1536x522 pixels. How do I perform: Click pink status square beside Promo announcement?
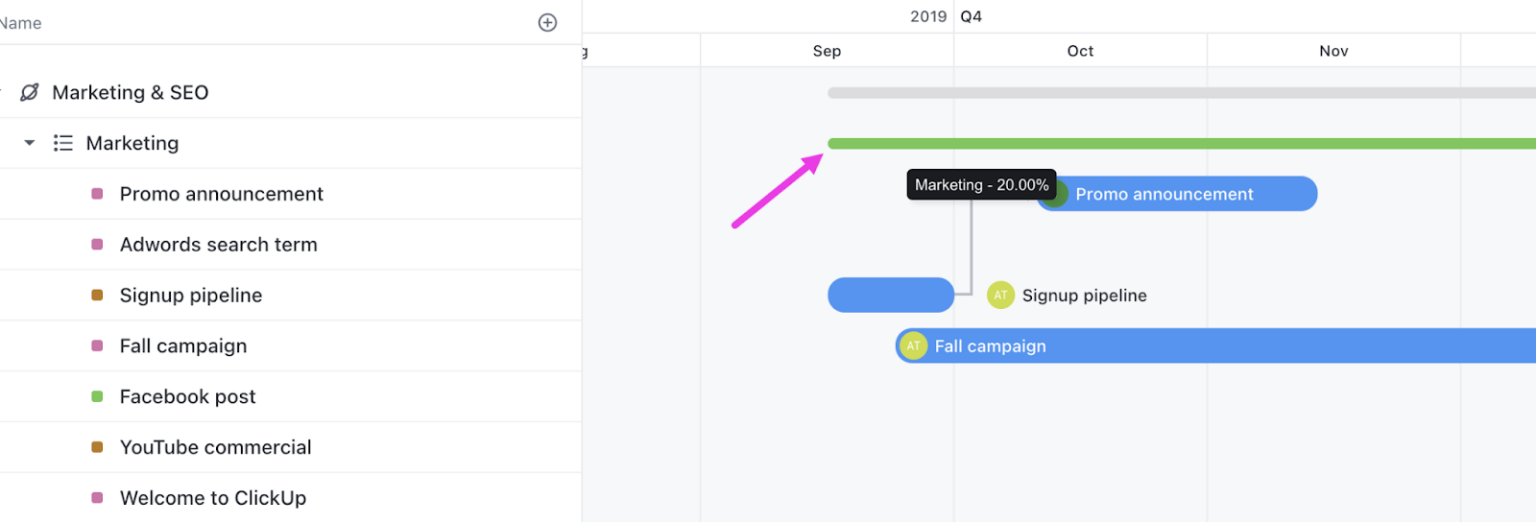[97, 194]
